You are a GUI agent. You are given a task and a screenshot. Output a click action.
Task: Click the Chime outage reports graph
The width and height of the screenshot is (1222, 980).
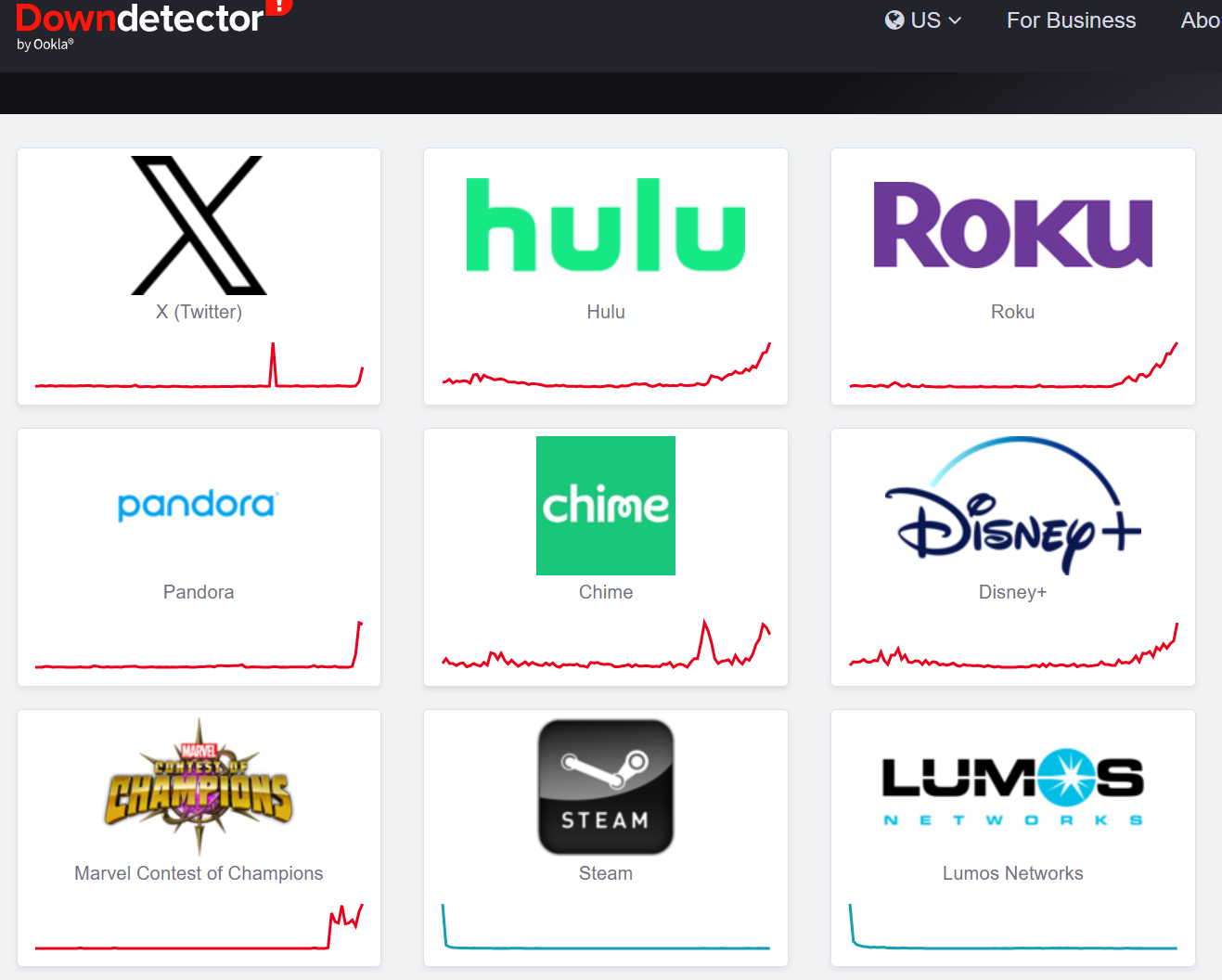click(x=606, y=644)
